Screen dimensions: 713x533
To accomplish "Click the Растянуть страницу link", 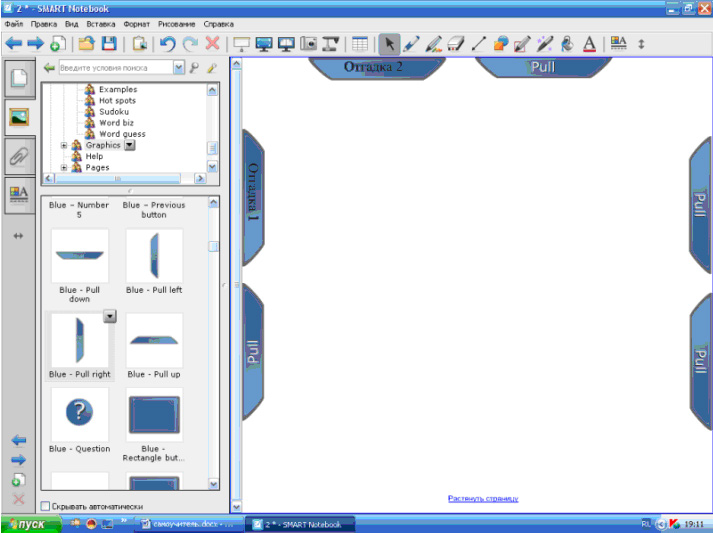I will tap(483, 498).
